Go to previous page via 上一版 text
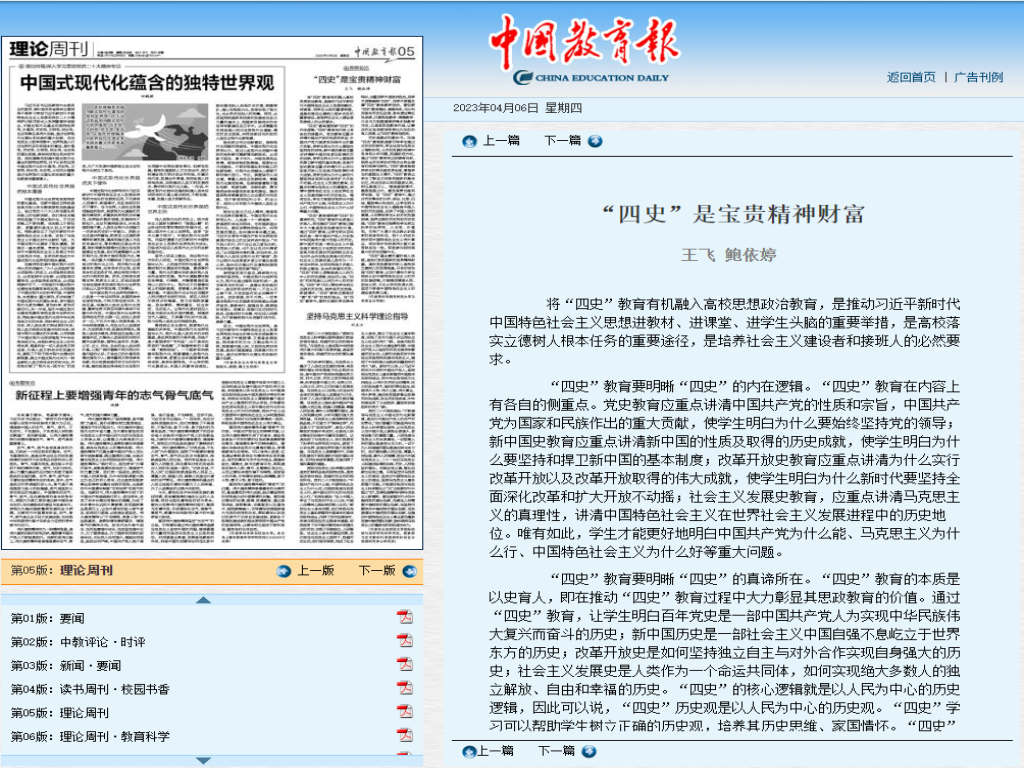Image resolution: width=1024 pixels, height=768 pixels. pyautogui.click(x=315, y=571)
